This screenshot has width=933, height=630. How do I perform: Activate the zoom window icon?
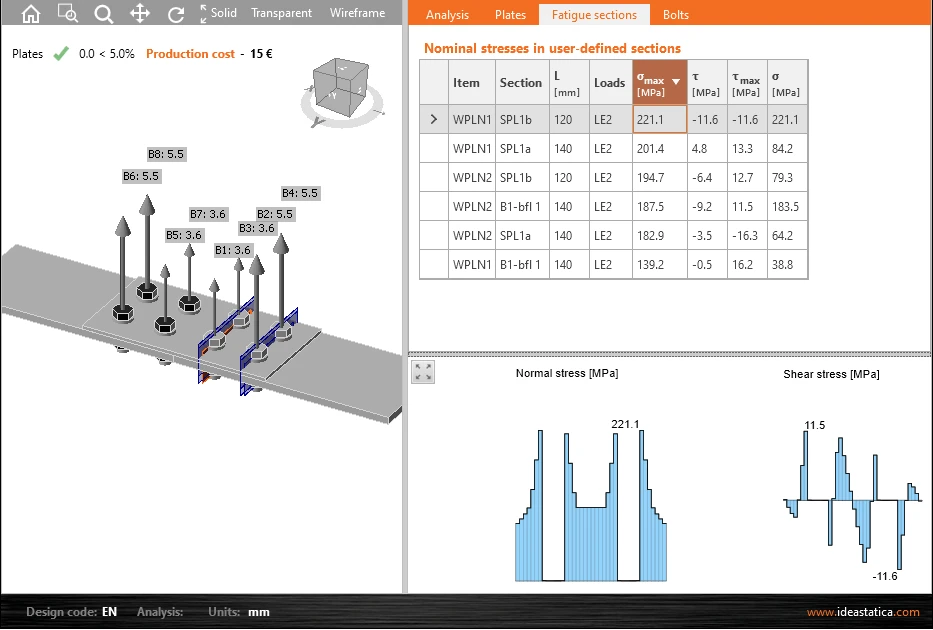point(68,13)
